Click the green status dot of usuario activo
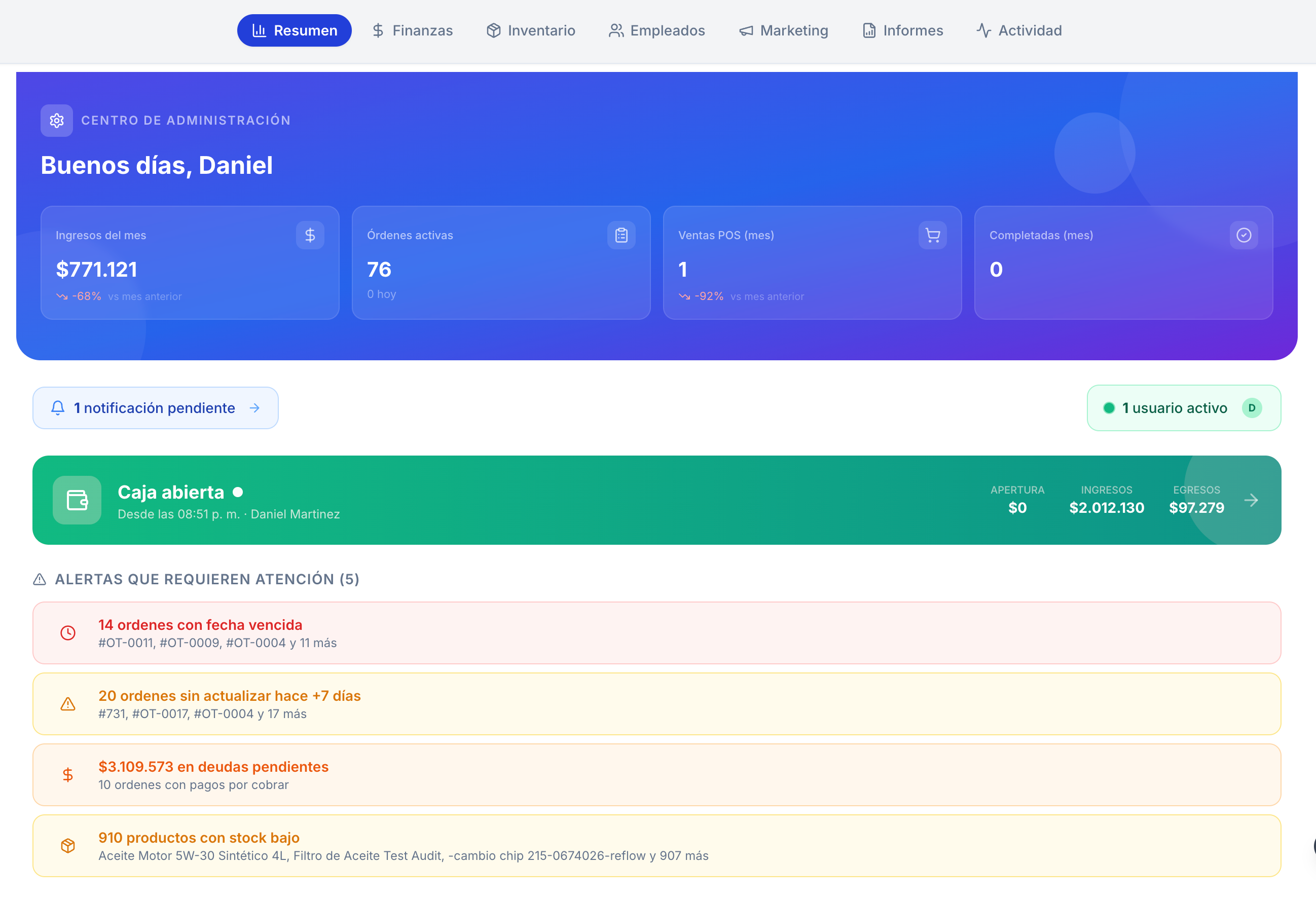 [1109, 408]
